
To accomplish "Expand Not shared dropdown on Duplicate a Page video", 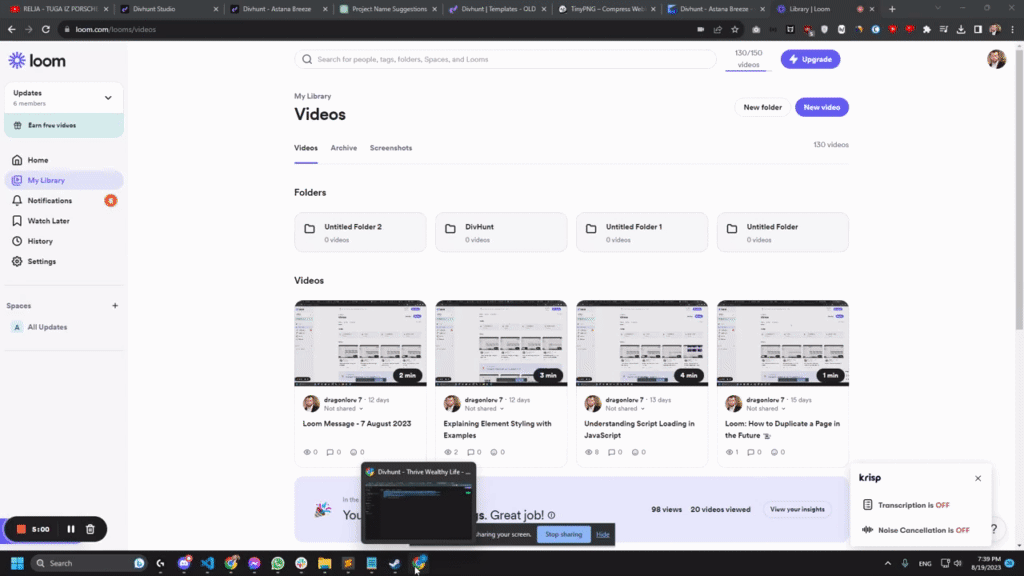I will (x=766, y=409).
